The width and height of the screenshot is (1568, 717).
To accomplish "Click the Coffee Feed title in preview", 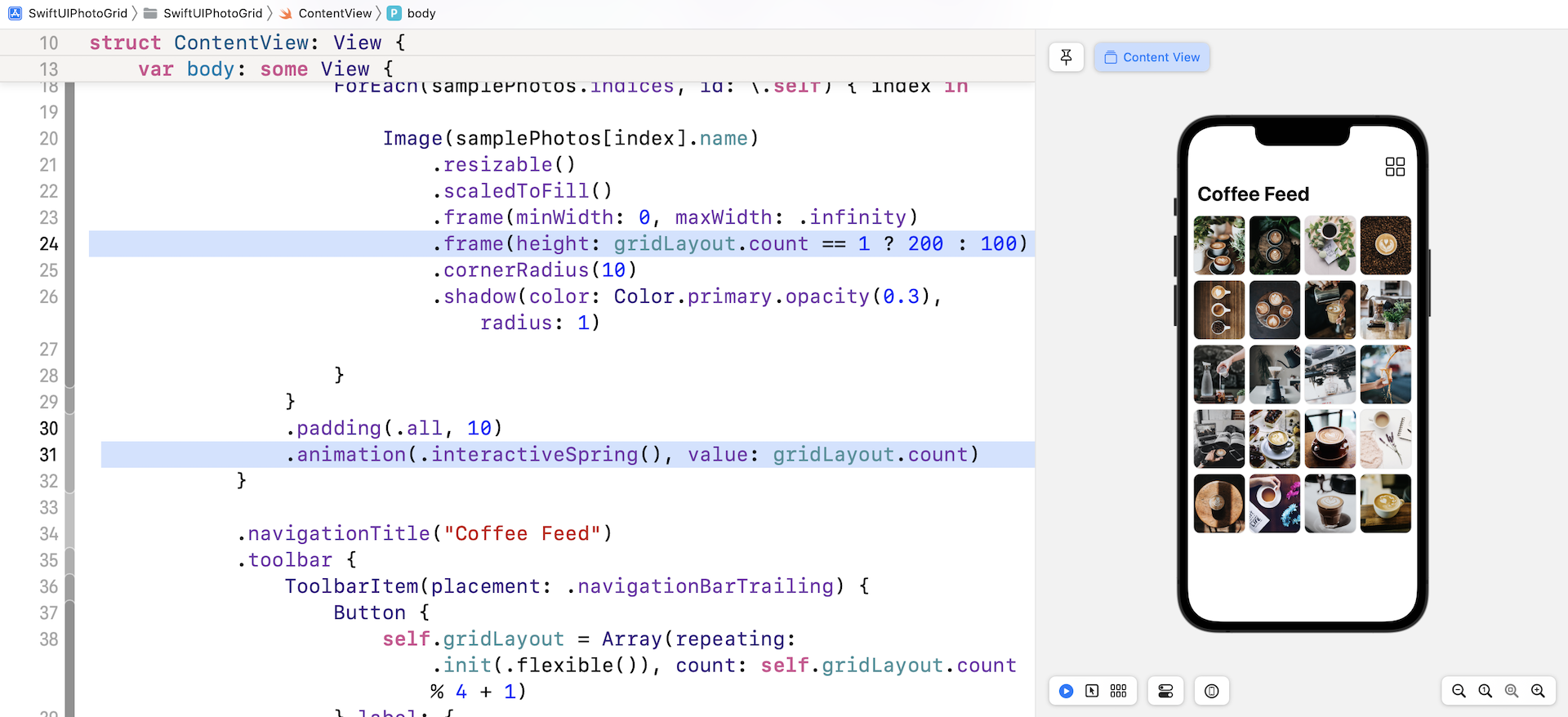I will (1253, 194).
